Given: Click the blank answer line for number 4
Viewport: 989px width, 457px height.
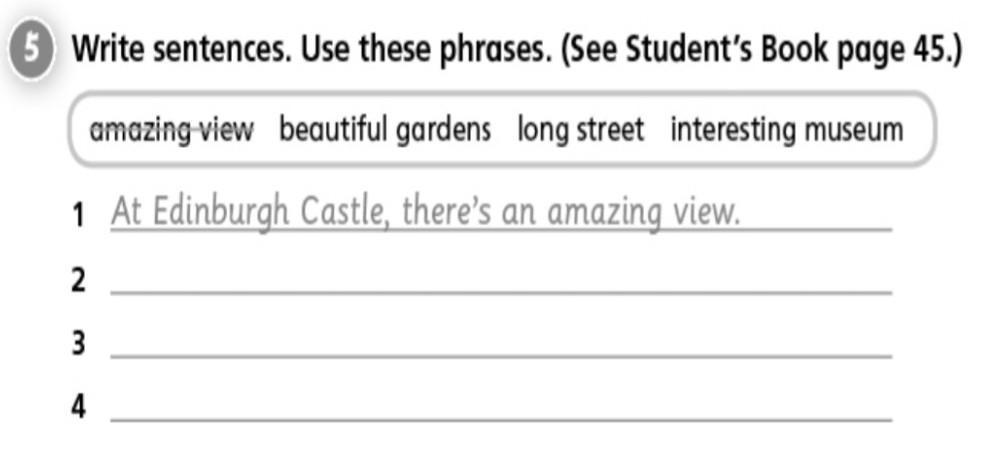Looking at the screenshot, I should [501, 419].
